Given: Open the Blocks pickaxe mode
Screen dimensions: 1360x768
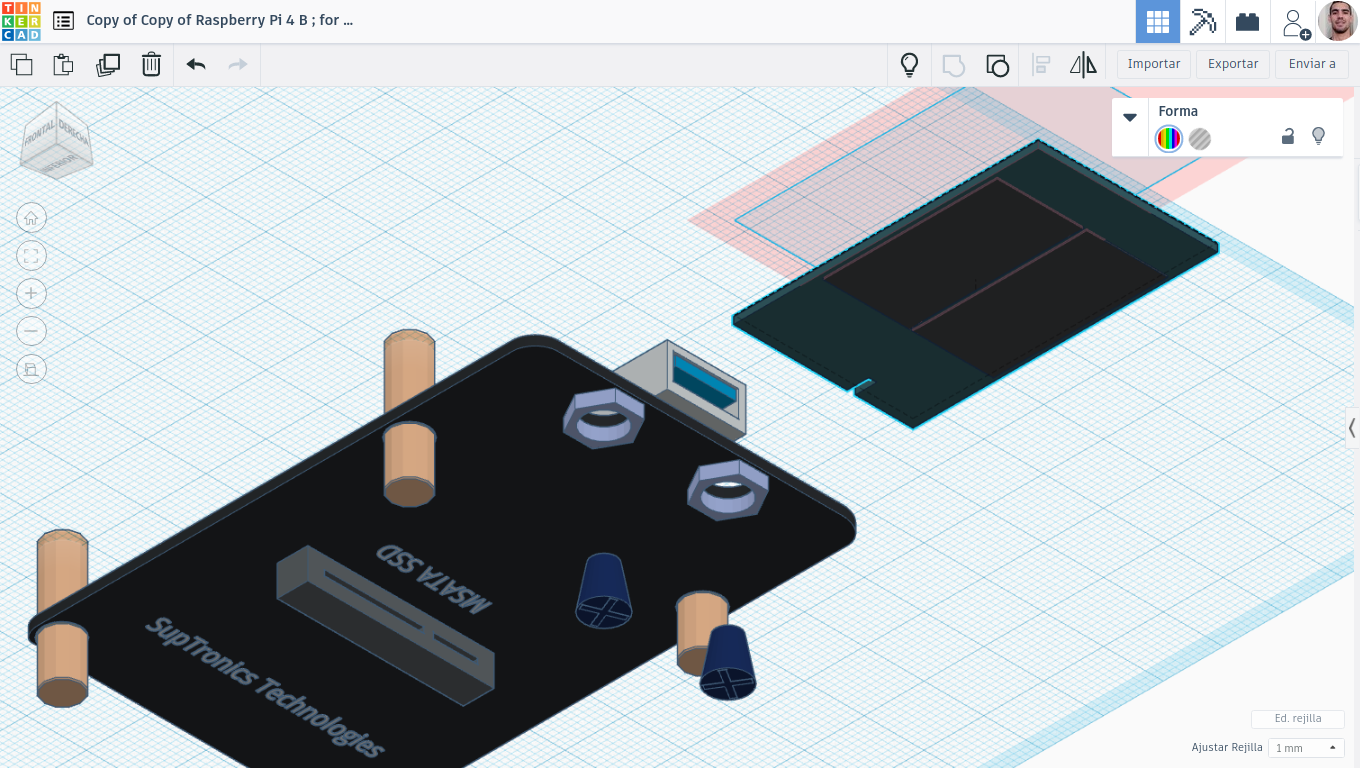Looking at the screenshot, I should click(x=1202, y=21).
